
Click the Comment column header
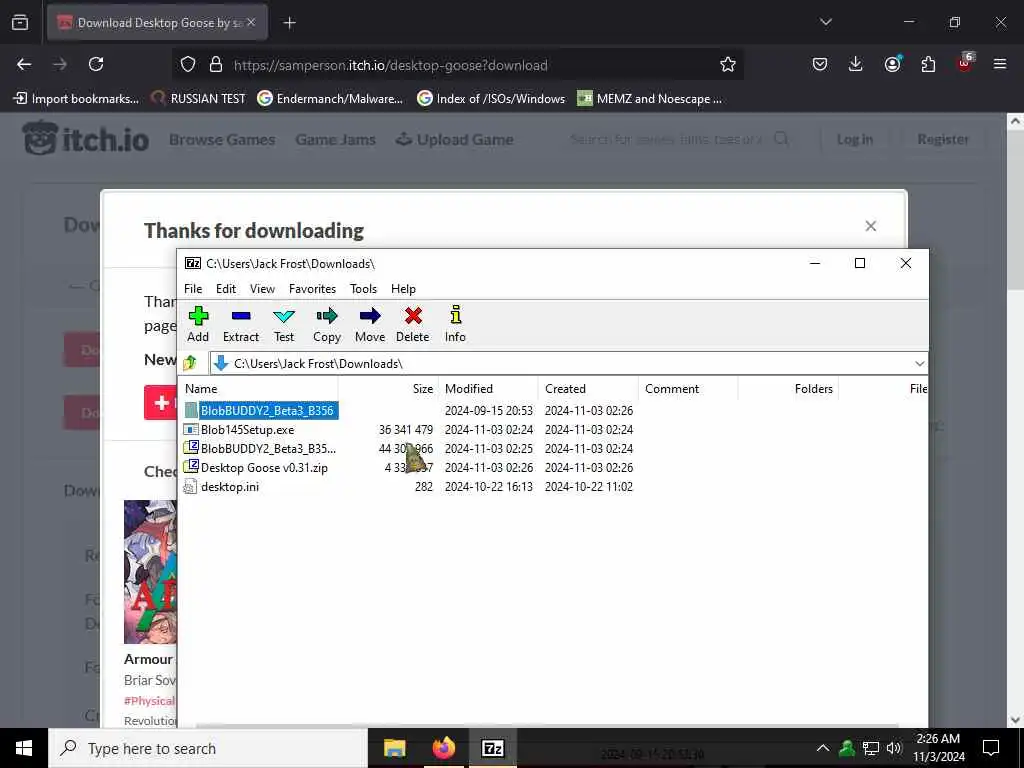coord(688,389)
